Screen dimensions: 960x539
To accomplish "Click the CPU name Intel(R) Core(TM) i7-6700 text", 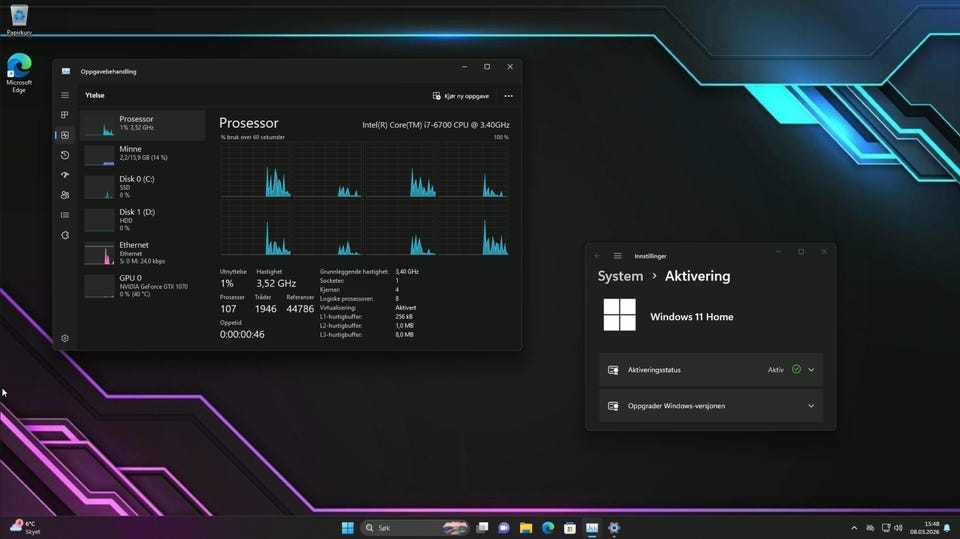I will (436, 125).
